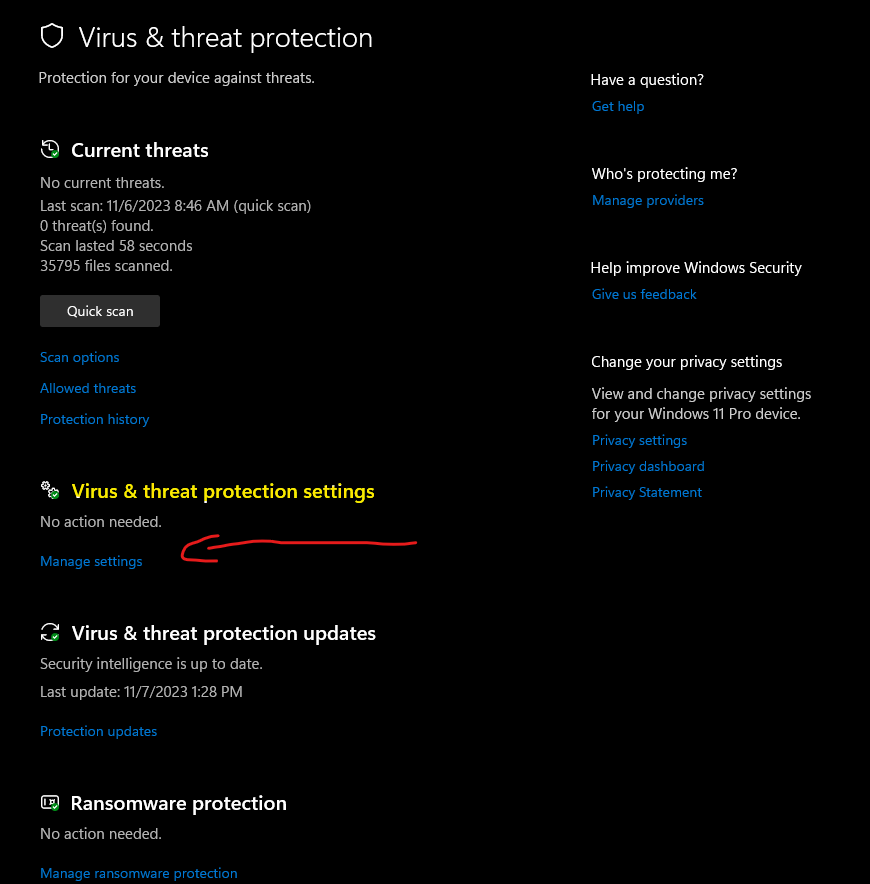The height and width of the screenshot is (884, 870).
Task: Open the Privacy dashboard
Action: 648,466
